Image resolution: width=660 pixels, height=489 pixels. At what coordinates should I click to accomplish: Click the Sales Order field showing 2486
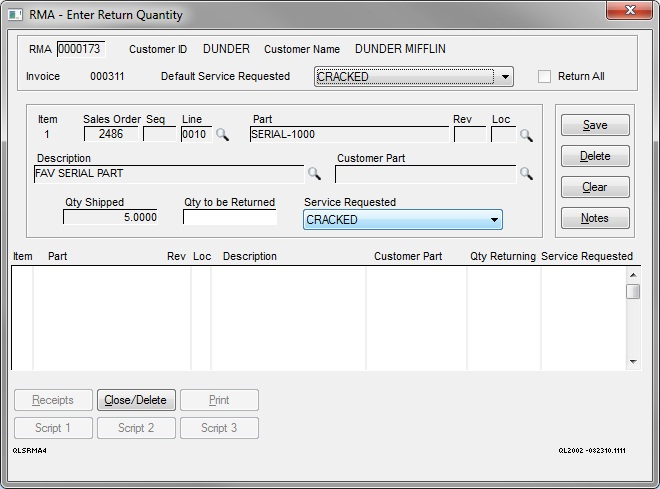(111, 134)
